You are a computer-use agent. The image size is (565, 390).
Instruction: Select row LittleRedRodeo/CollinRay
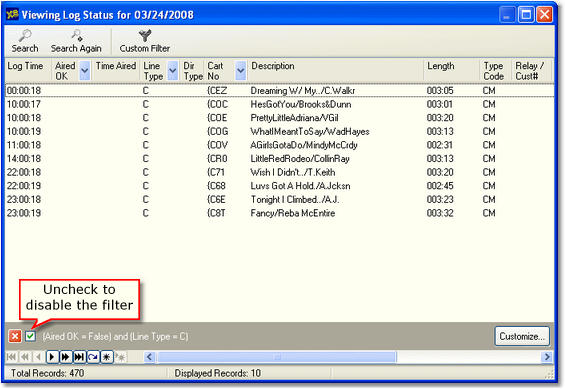tap(280, 159)
